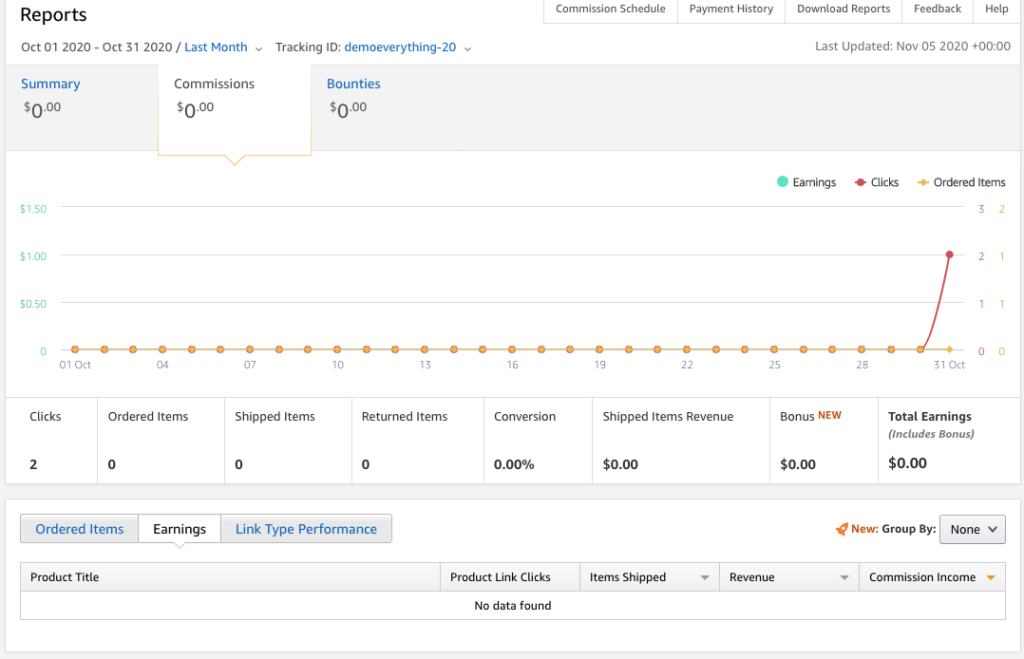
Task: Click the No data found row
Action: coord(513,605)
